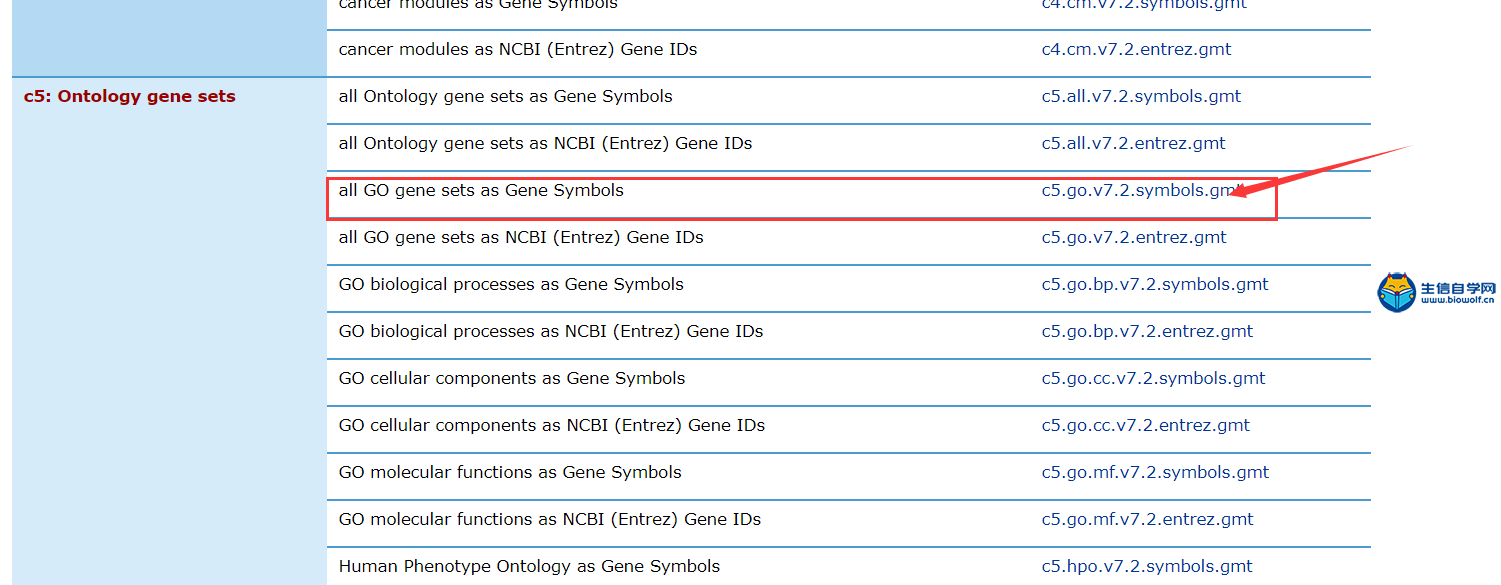Open c5.go.bp.v7.2.entrez.gmt link

coord(1147,332)
